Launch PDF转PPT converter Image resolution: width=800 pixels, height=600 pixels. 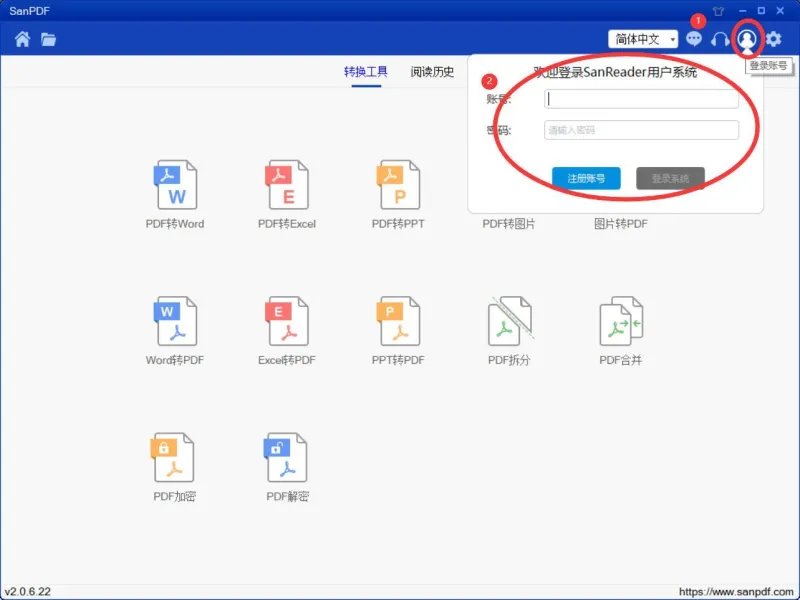point(398,194)
